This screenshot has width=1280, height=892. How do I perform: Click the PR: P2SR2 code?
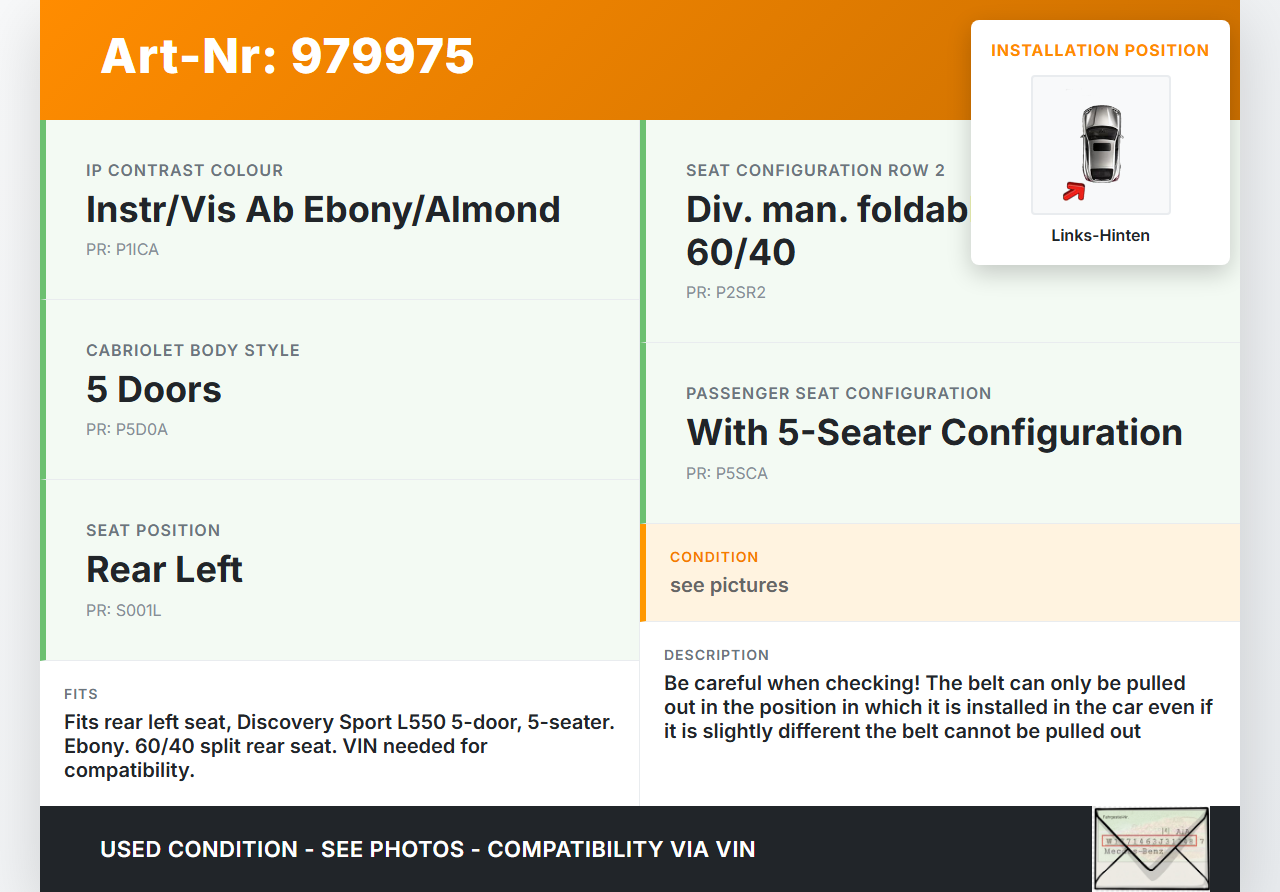pos(726,293)
